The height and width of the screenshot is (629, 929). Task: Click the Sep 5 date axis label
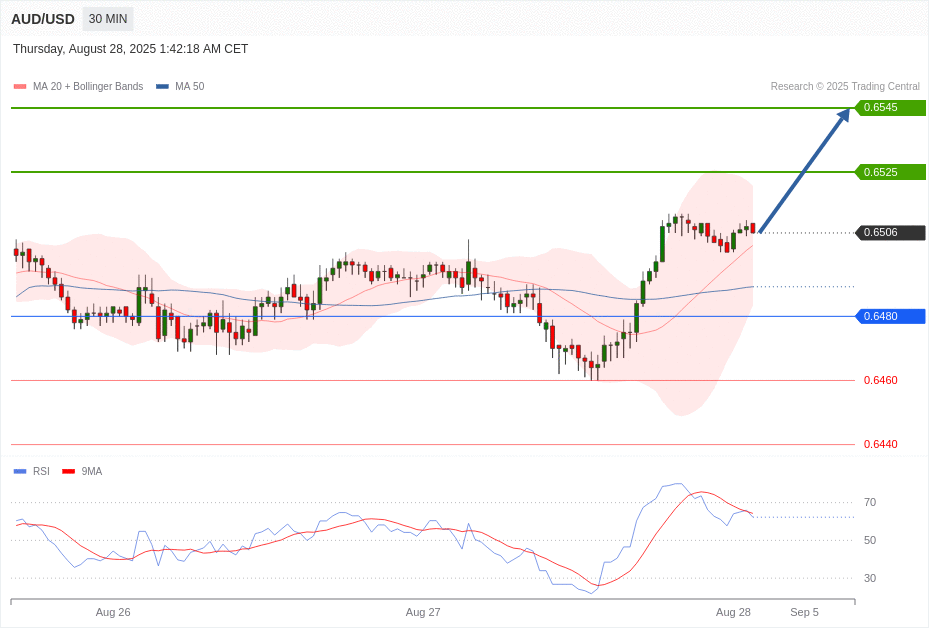pyautogui.click(x=805, y=612)
